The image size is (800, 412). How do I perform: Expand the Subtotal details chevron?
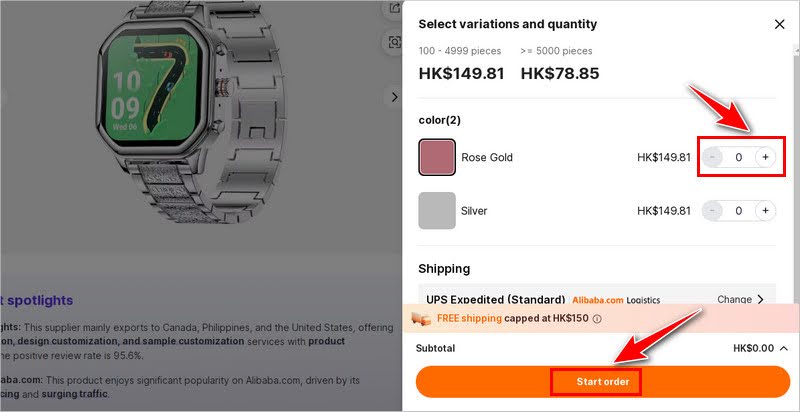(x=783, y=348)
